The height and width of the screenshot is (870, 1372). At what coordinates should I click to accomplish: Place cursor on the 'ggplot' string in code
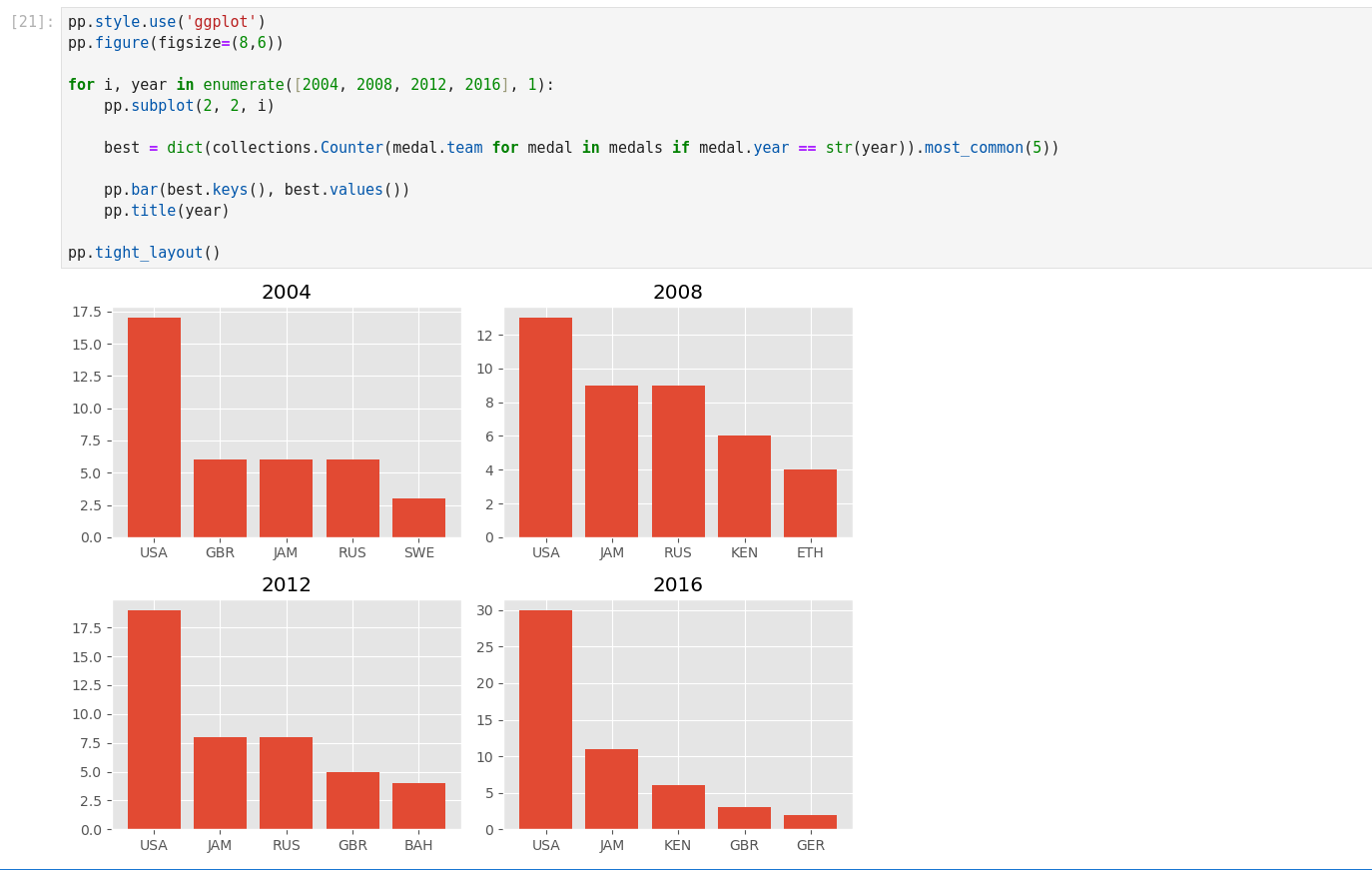pos(221,22)
